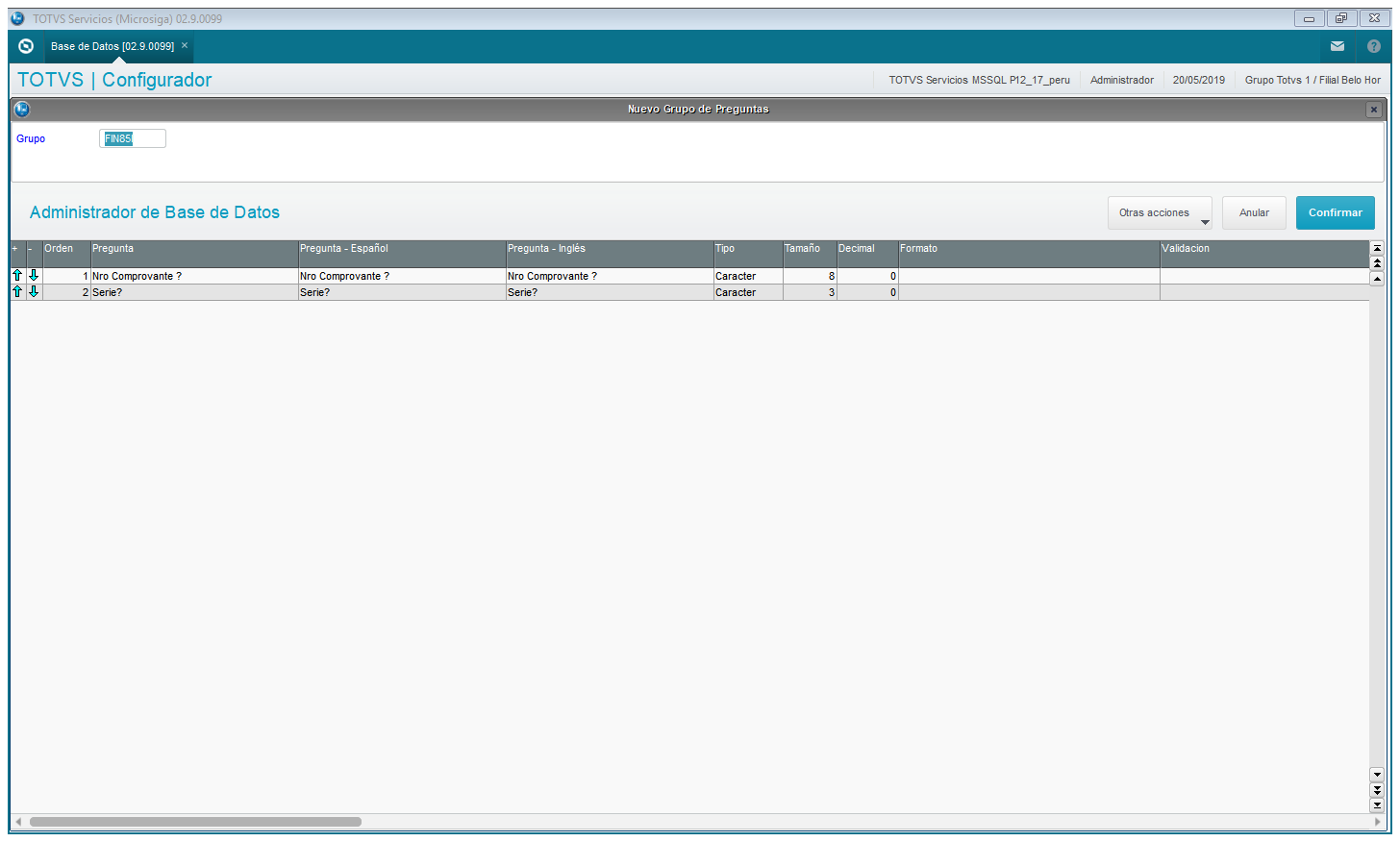
Task: Click the Caracter Tipo cell in the Serie? row
Action: coord(748,292)
